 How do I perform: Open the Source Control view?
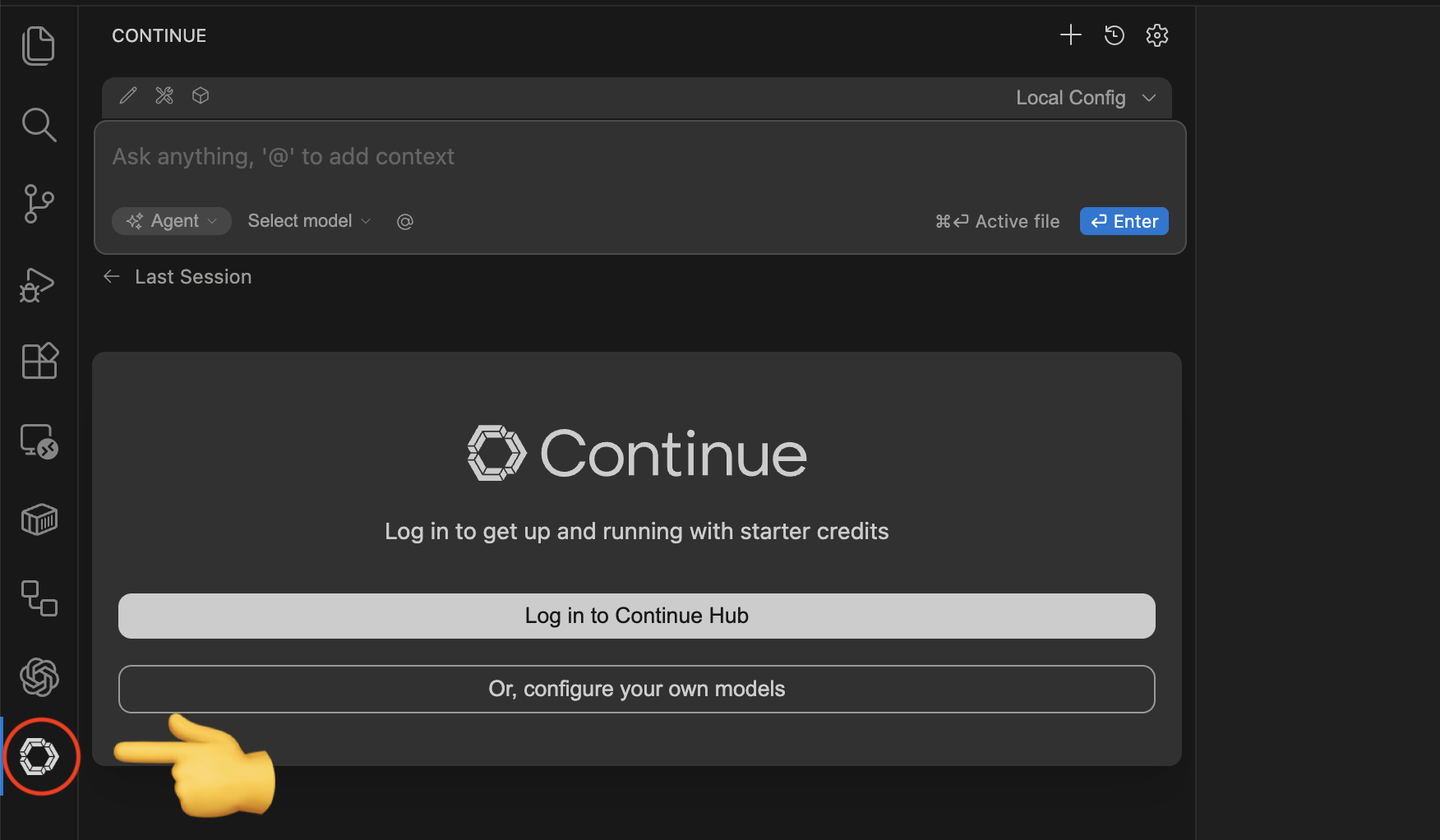(x=39, y=204)
